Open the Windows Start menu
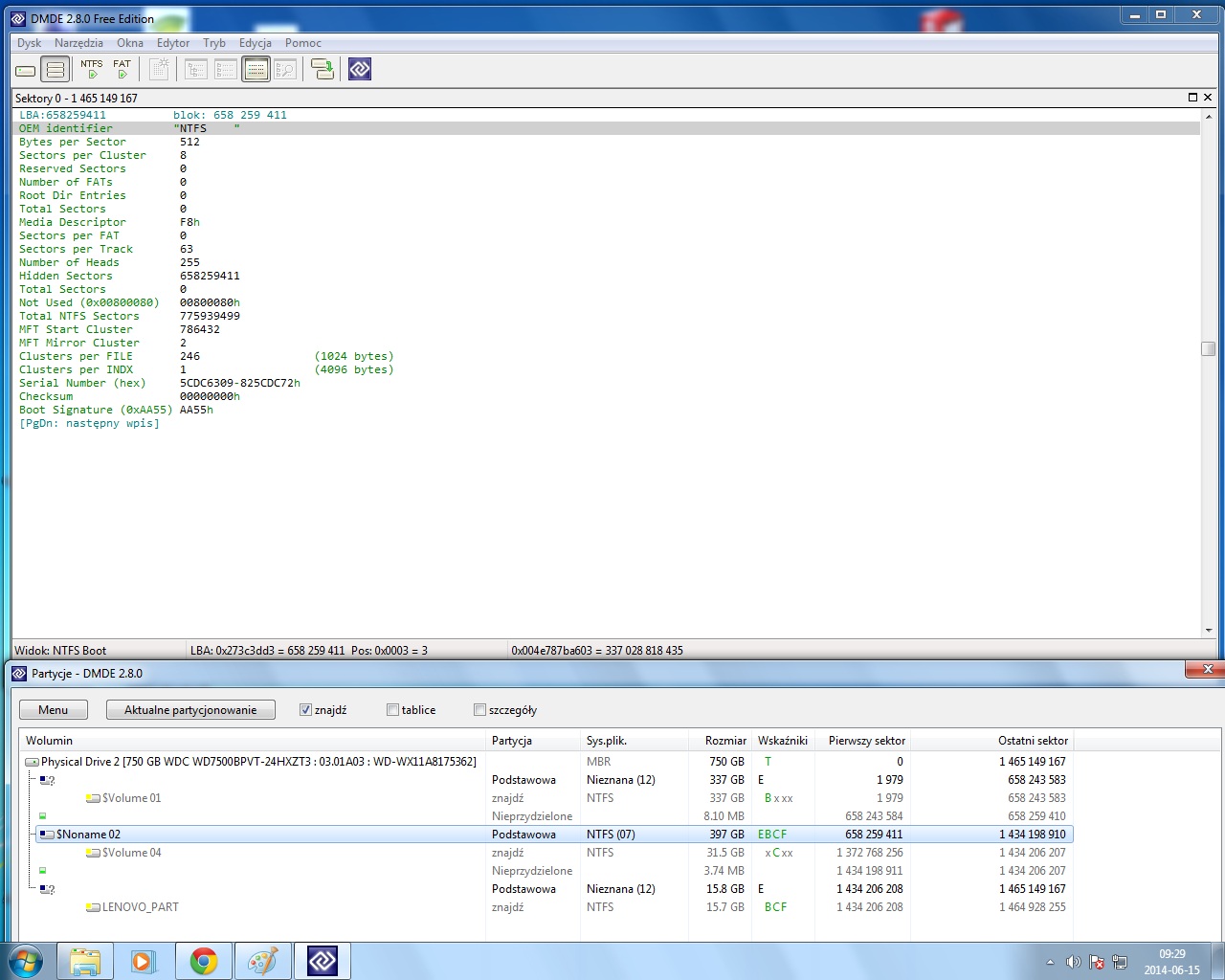 (25, 961)
